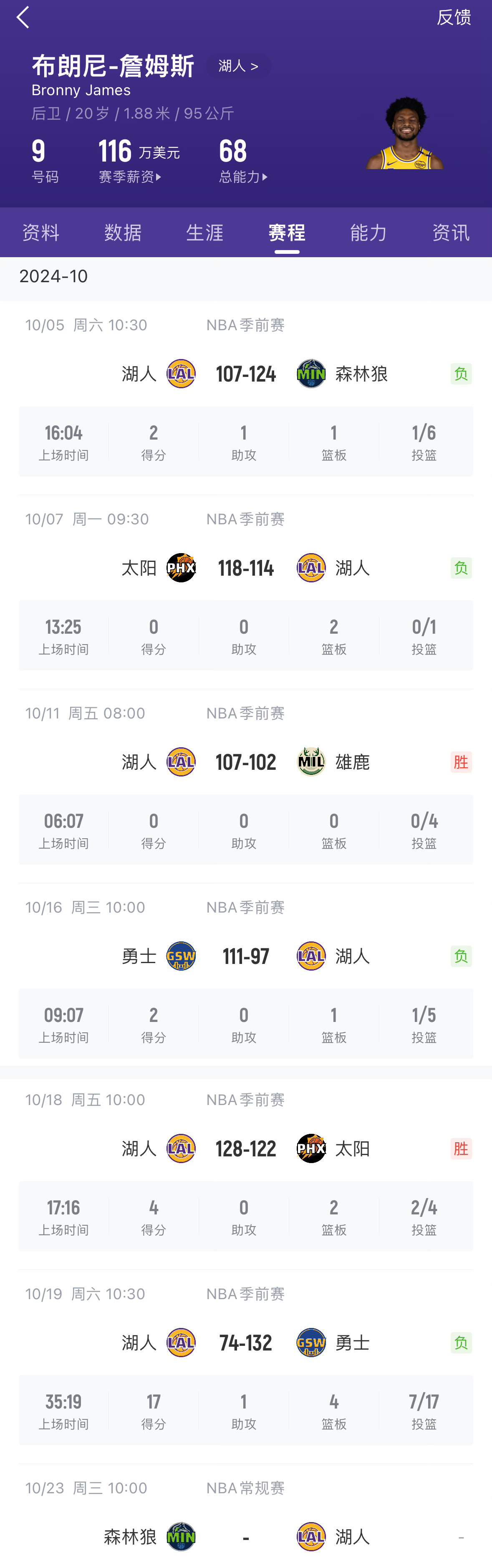Tap the 勇士 logo in 10/16 game

pos(181,956)
